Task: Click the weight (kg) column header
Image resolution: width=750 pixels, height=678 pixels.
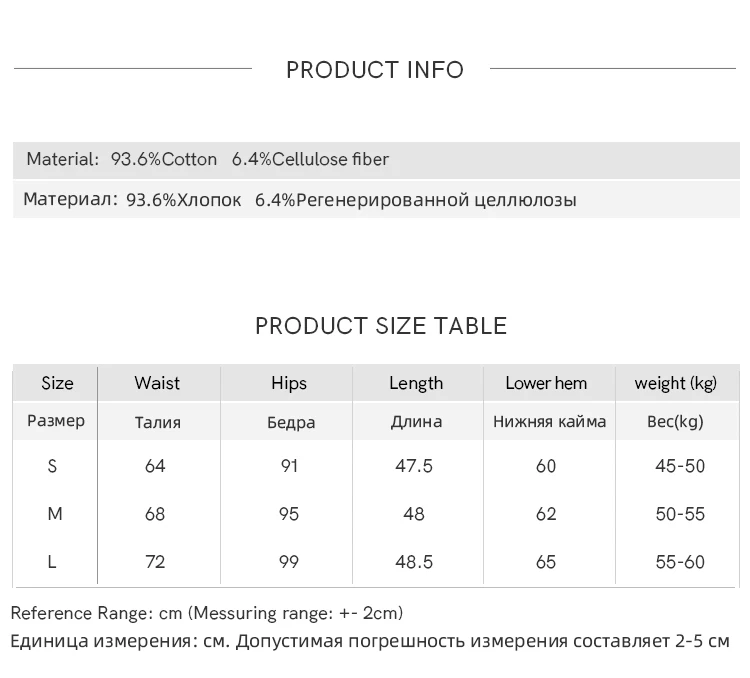Action: [x=676, y=383]
